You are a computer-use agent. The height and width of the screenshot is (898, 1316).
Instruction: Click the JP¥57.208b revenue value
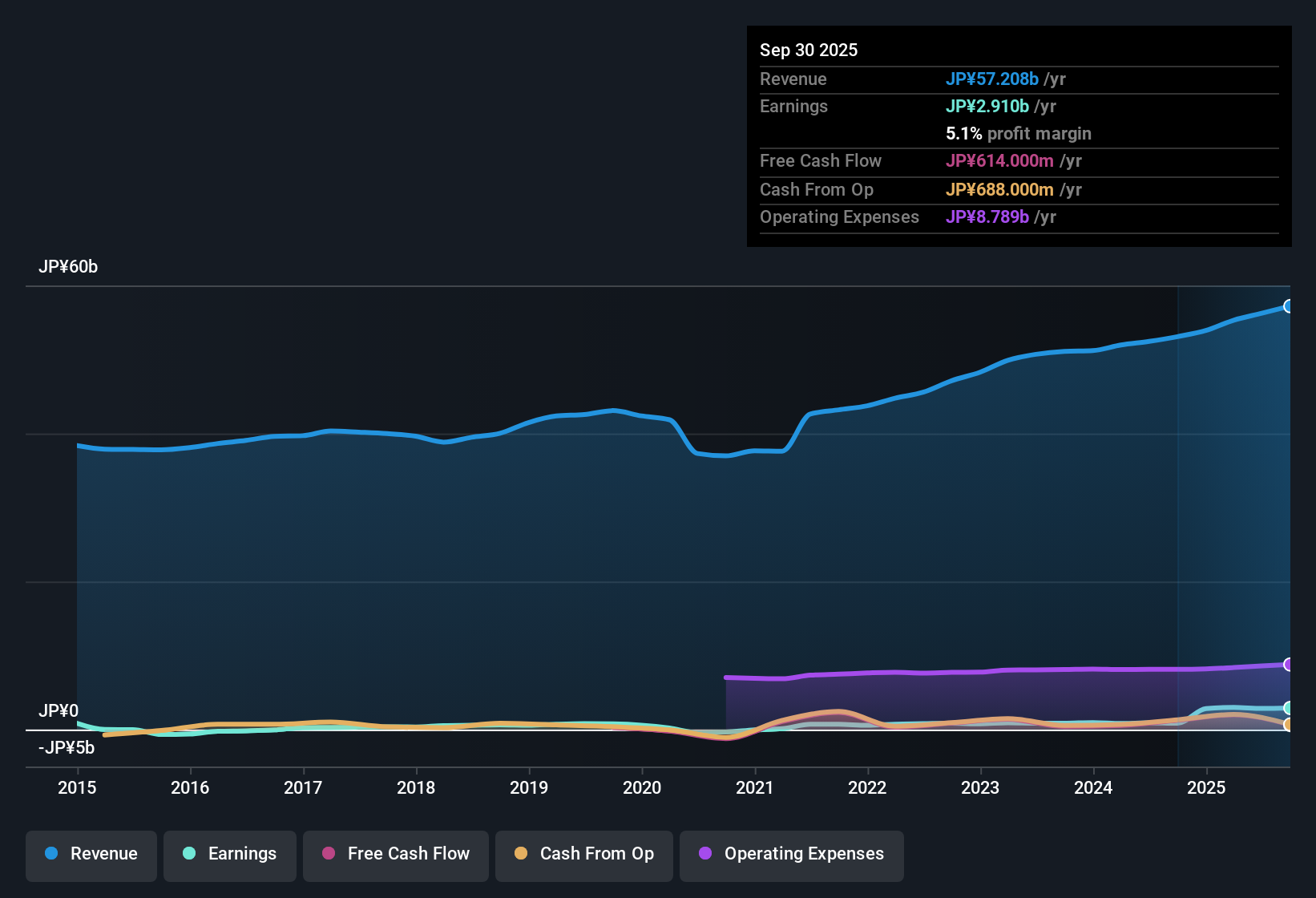click(993, 79)
